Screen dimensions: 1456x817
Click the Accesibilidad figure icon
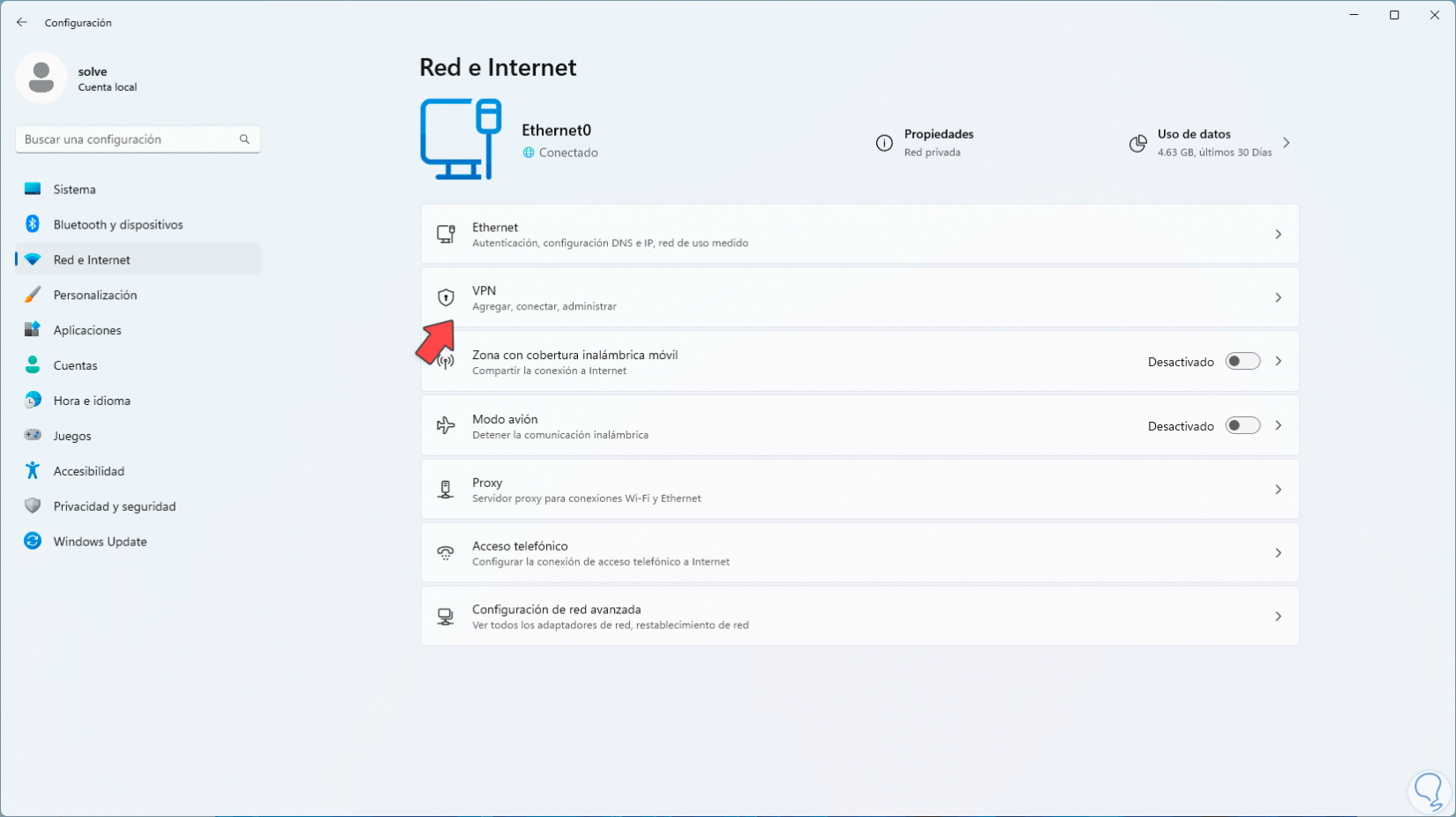33,471
